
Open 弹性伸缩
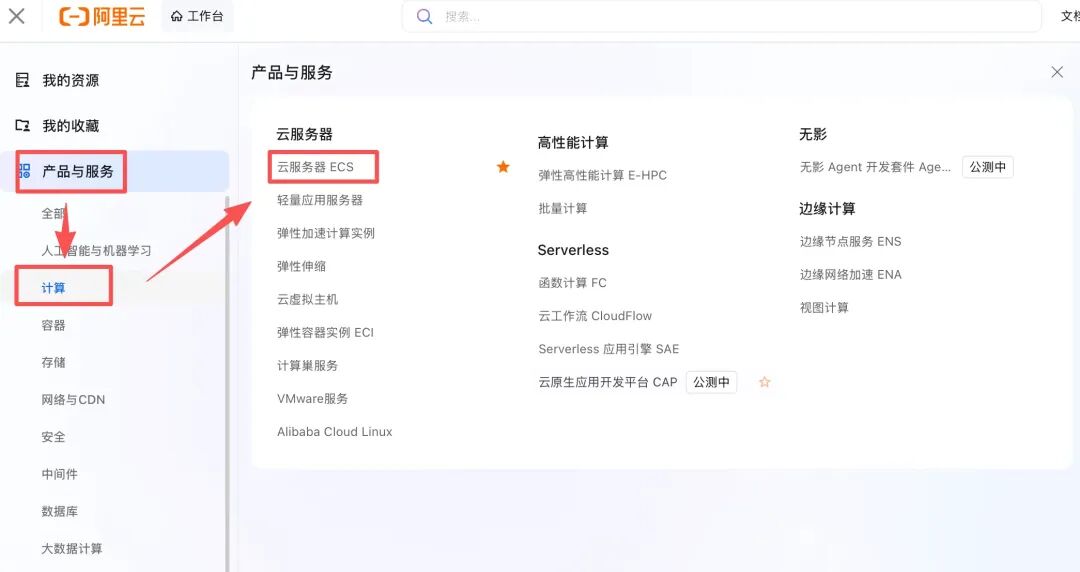point(301,266)
